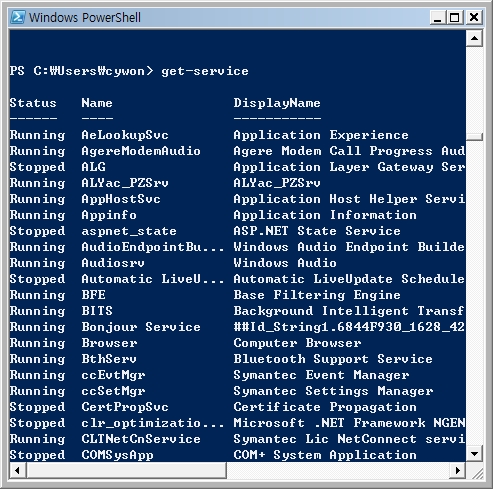Click the vertical scrollbar up arrow
493x489 pixels.
[474, 38]
